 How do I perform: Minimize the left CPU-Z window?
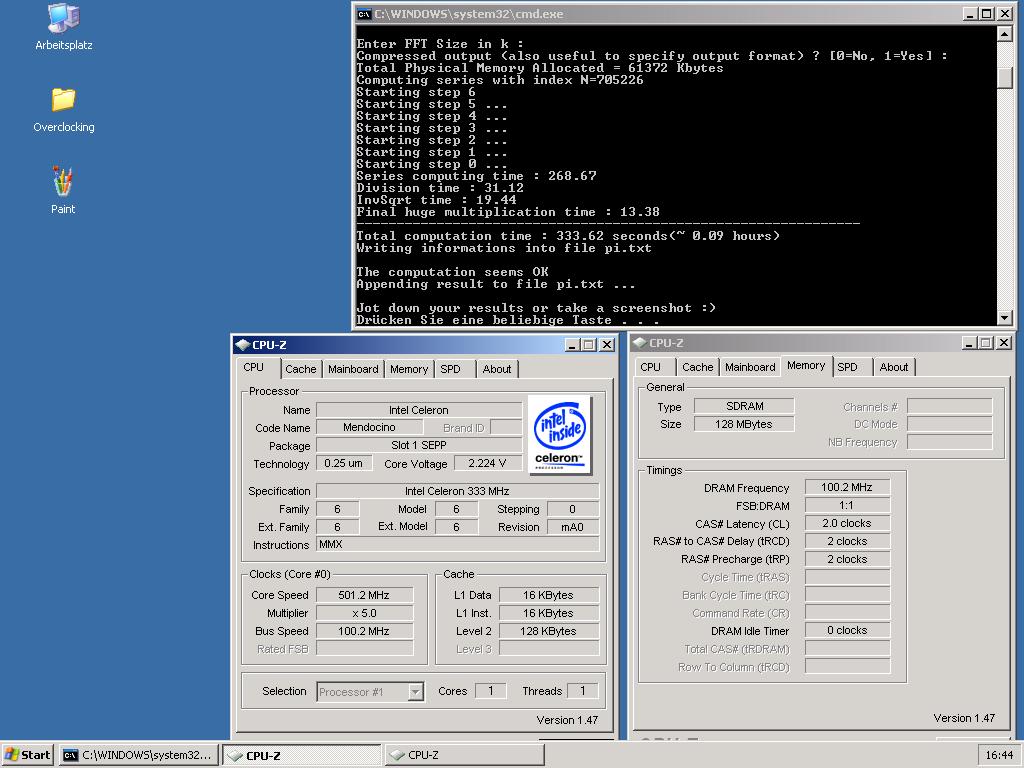tap(573, 345)
